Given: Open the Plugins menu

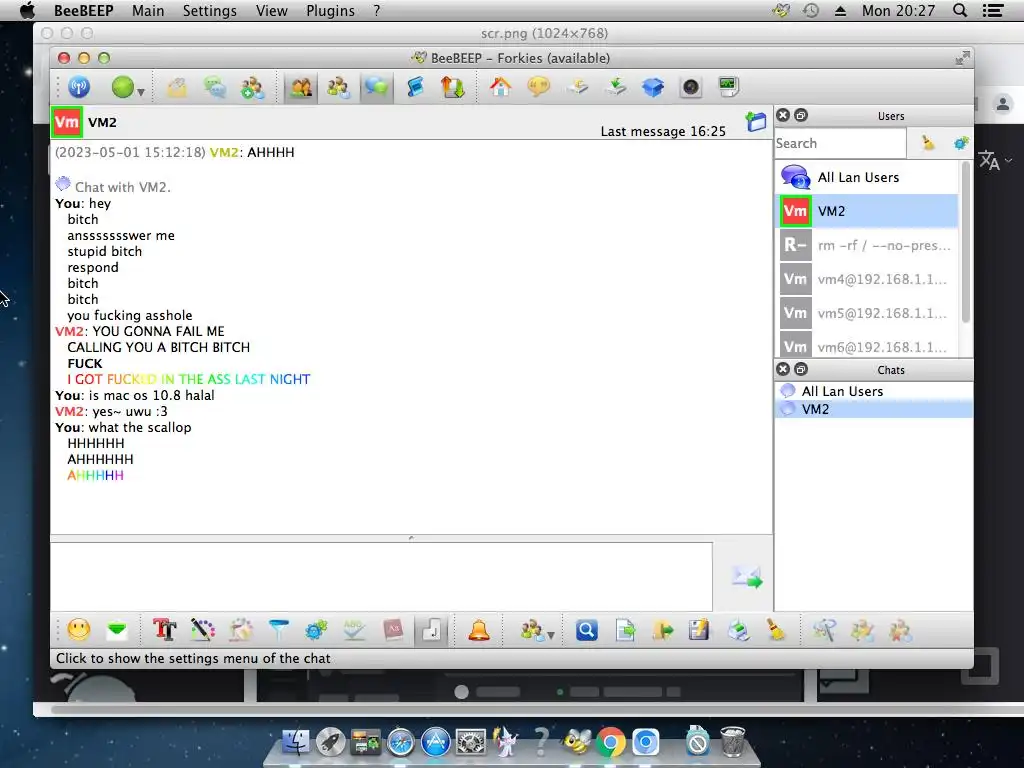Looking at the screenshot, I should coord(330,10).
